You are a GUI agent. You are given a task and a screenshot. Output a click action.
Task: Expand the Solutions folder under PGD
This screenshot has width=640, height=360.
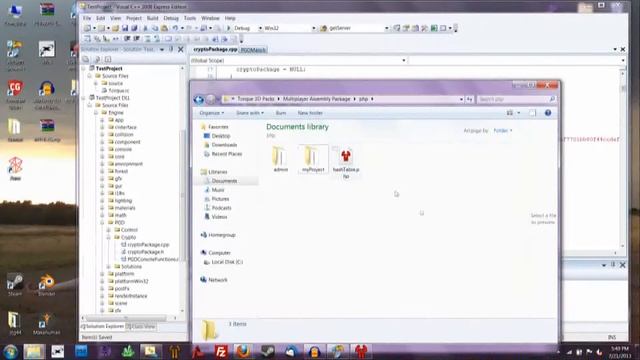click(109, 267)
